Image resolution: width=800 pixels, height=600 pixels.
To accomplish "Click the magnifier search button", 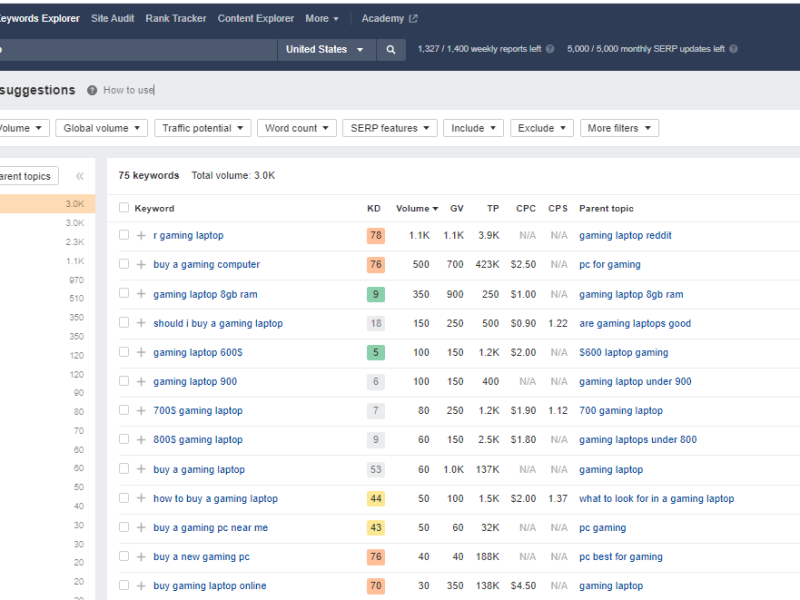I will click(x=391, y=49).
